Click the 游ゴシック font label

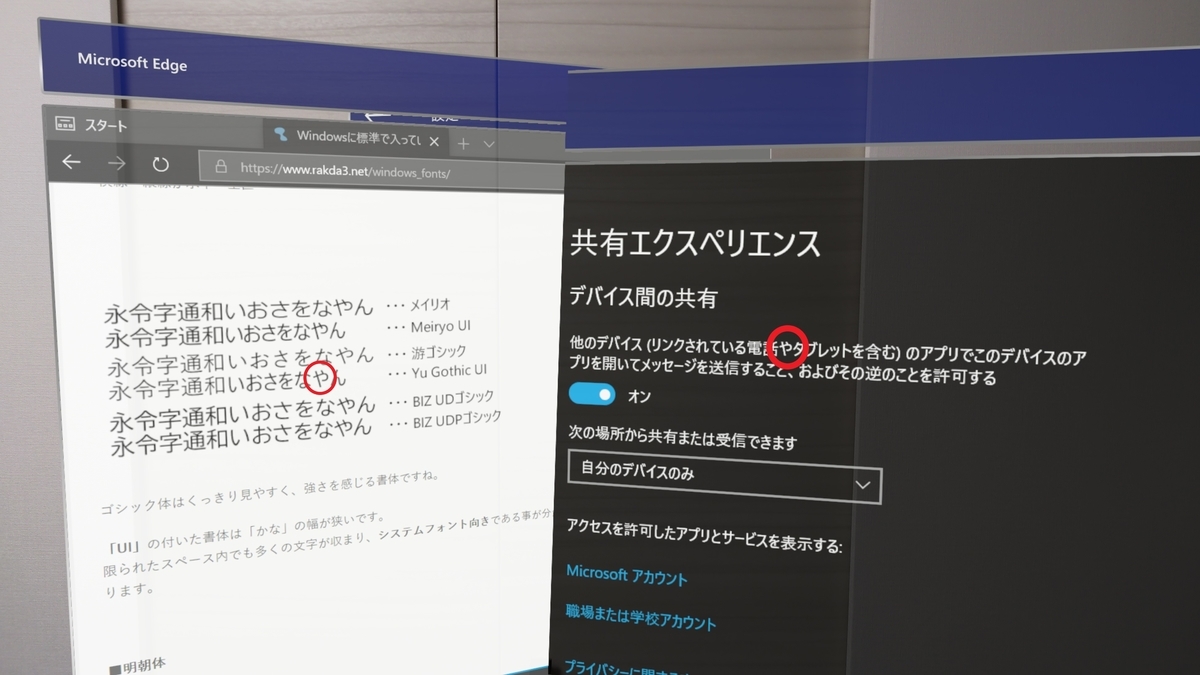[x=439, y=352]
